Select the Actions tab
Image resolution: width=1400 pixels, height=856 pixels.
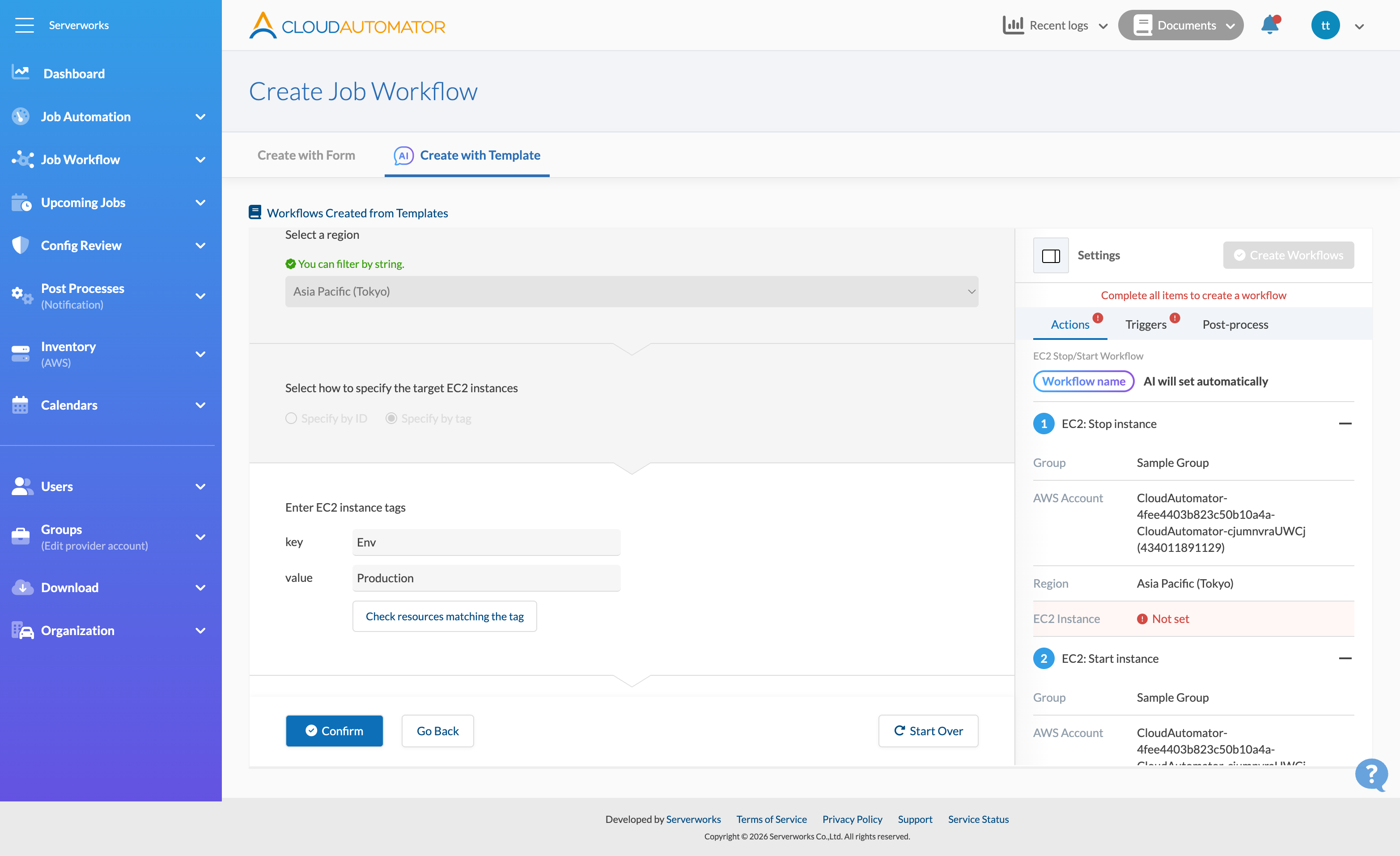click(x=1070, y=324)
